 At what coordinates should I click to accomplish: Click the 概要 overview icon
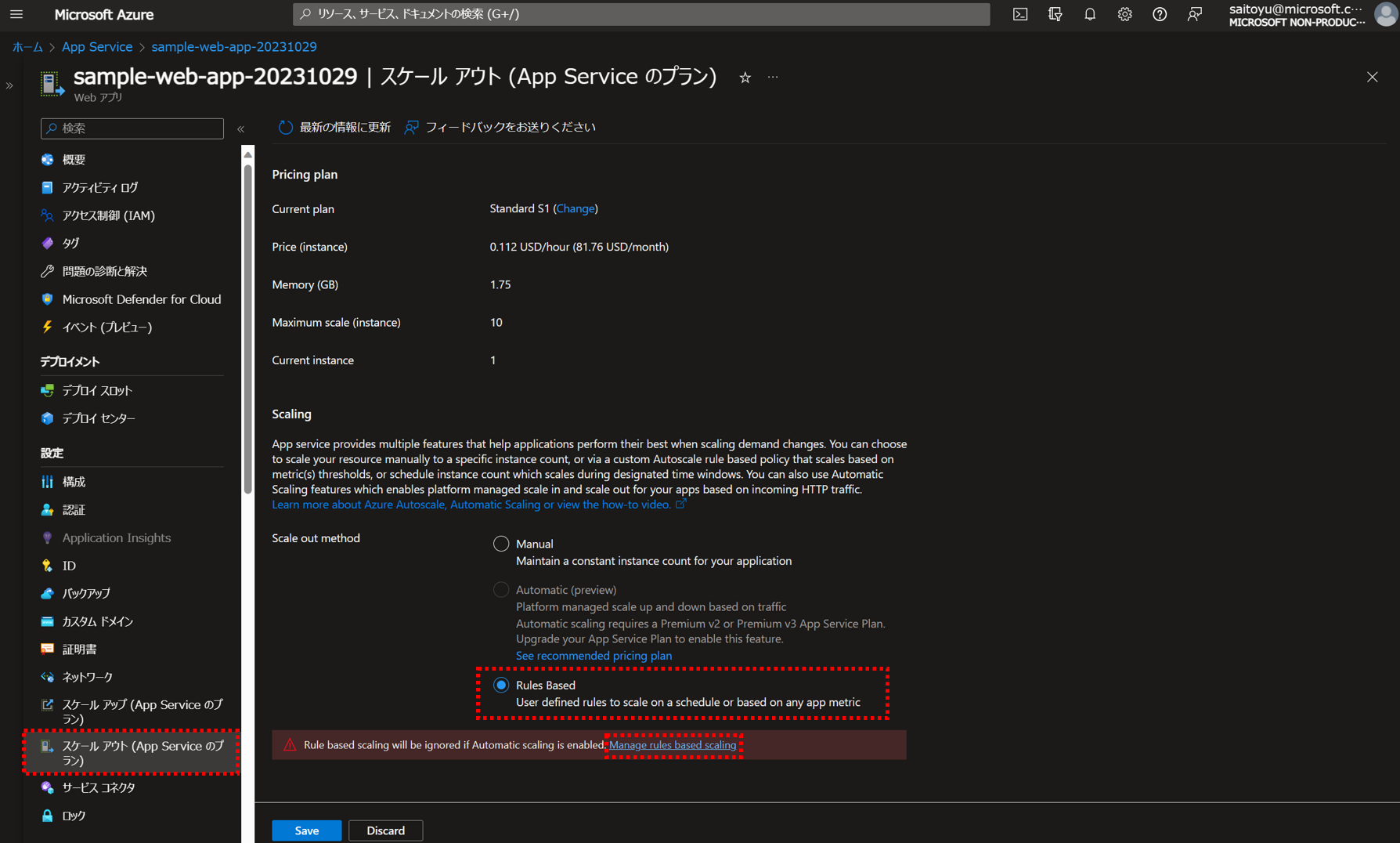tap(48, 160)
